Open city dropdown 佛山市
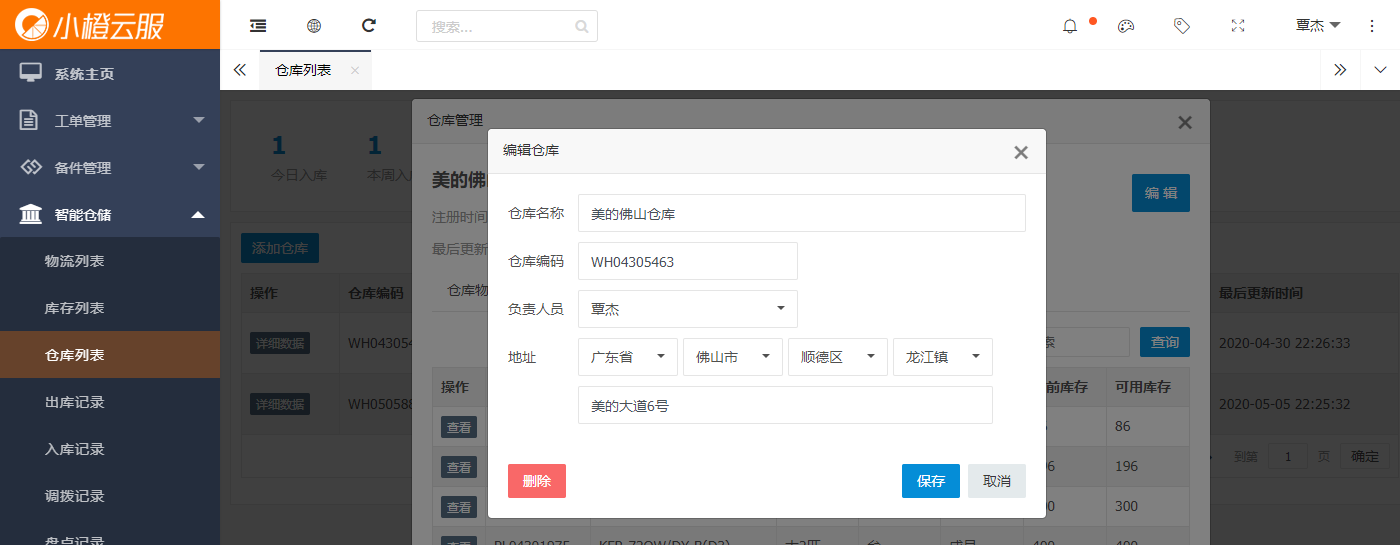The width and height of the screenshot is (1400, 545). [x=733, y=357]
